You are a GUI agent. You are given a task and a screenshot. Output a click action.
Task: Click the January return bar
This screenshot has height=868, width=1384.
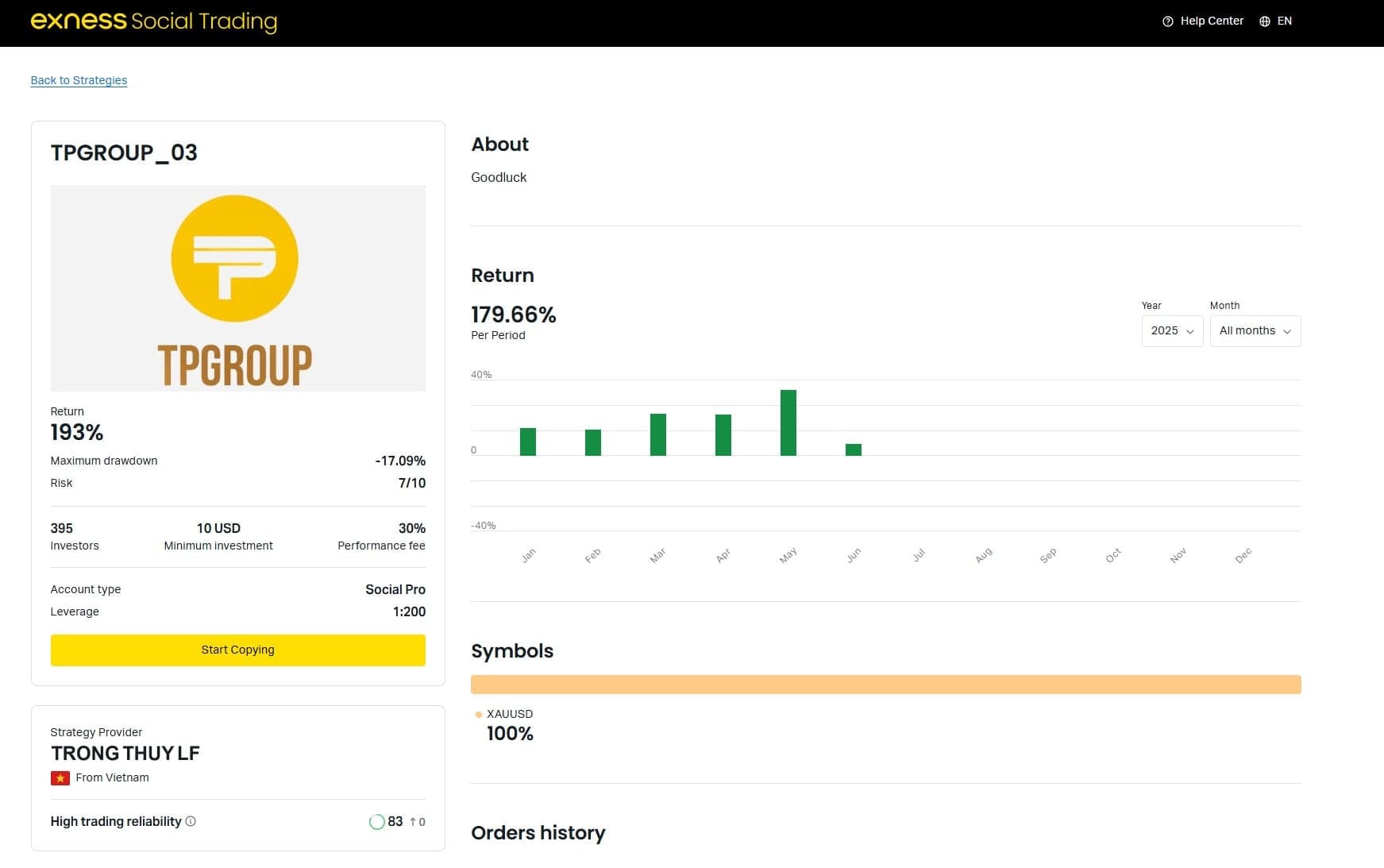pos(528,442)
